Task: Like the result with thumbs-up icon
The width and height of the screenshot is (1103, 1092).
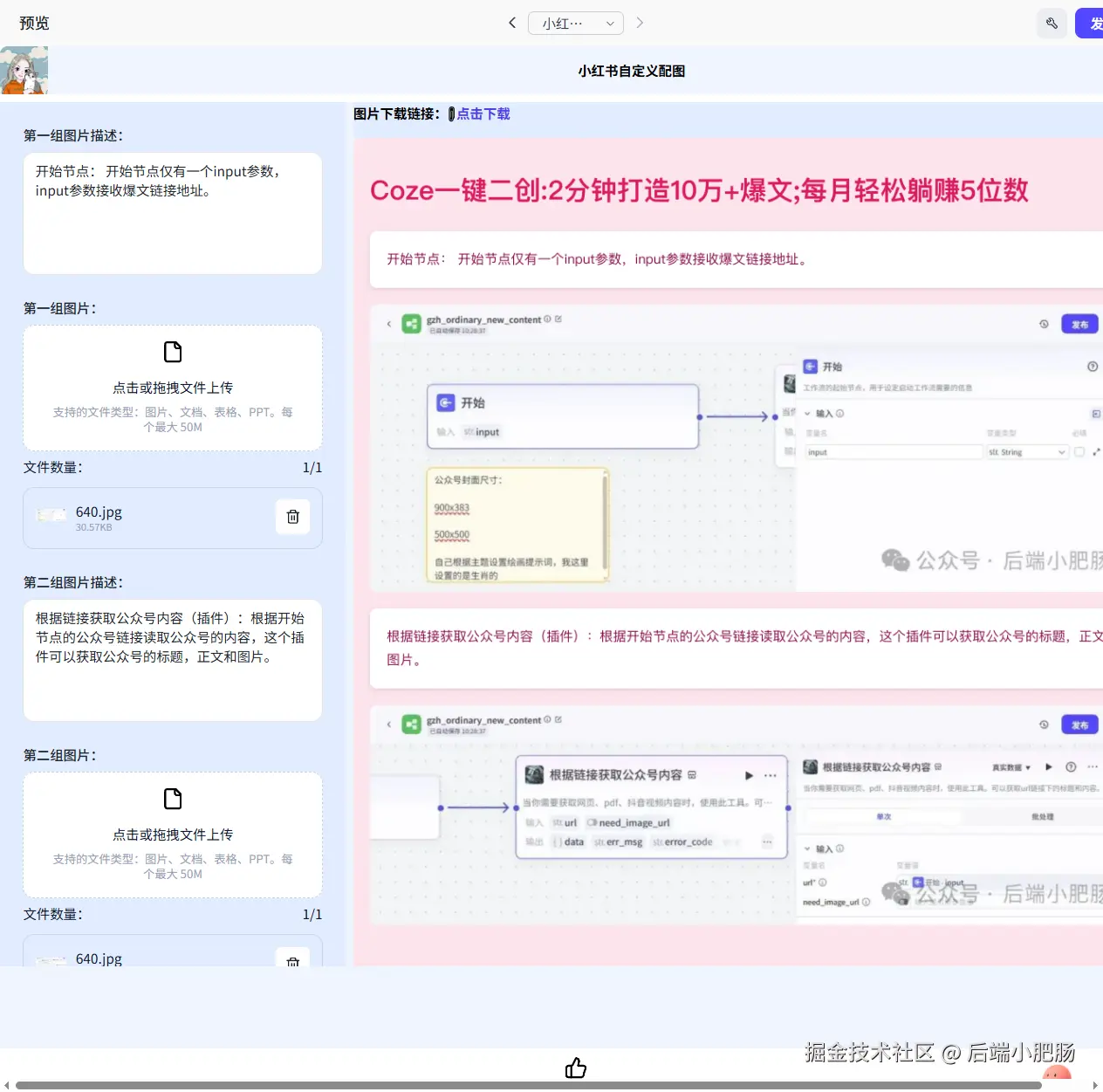Action: click(576, 1068)
